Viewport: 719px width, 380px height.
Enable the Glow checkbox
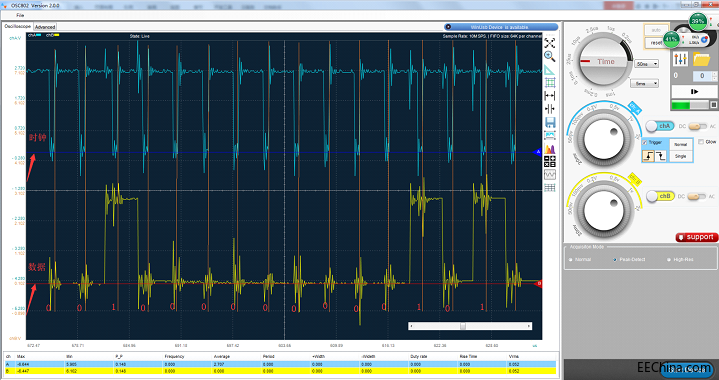[701, 142]
